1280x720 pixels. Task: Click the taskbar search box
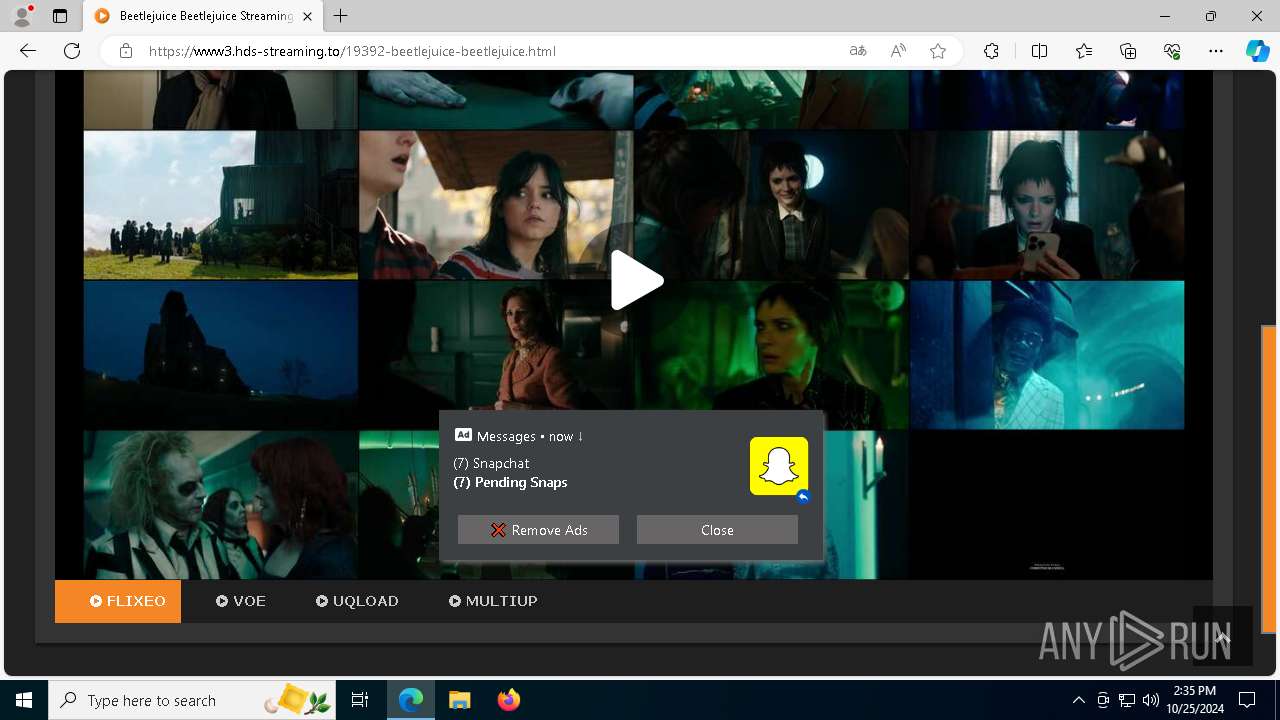point(192,700)
